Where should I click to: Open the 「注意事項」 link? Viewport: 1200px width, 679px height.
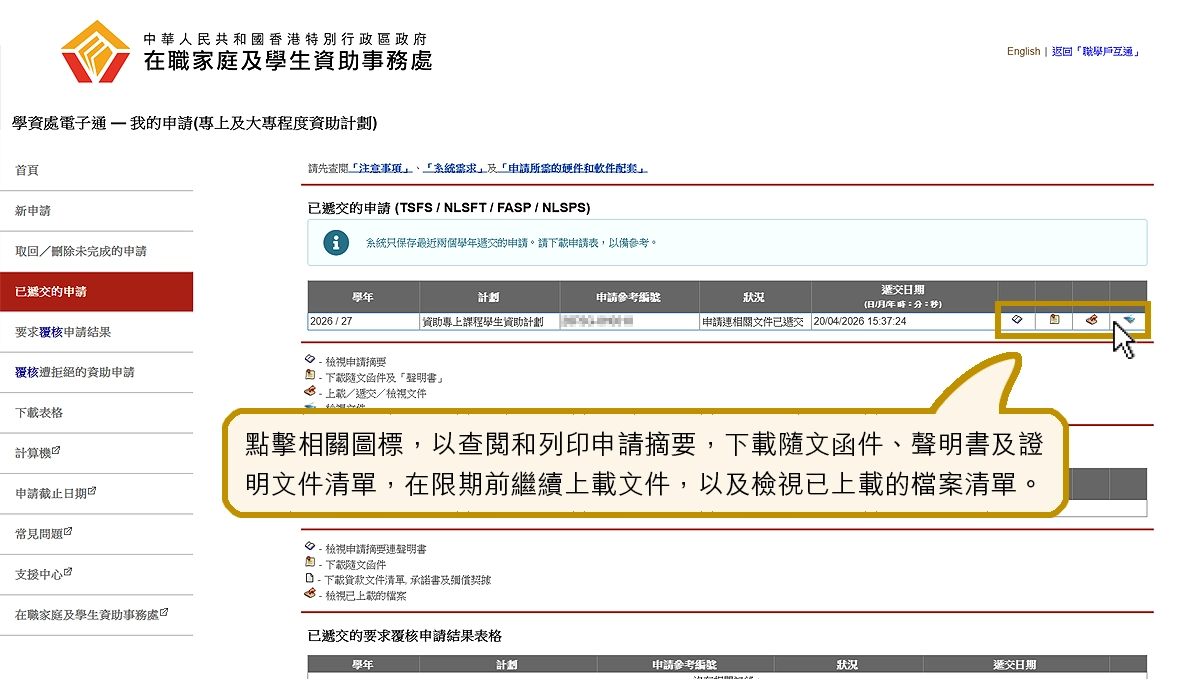pos(382,169)
